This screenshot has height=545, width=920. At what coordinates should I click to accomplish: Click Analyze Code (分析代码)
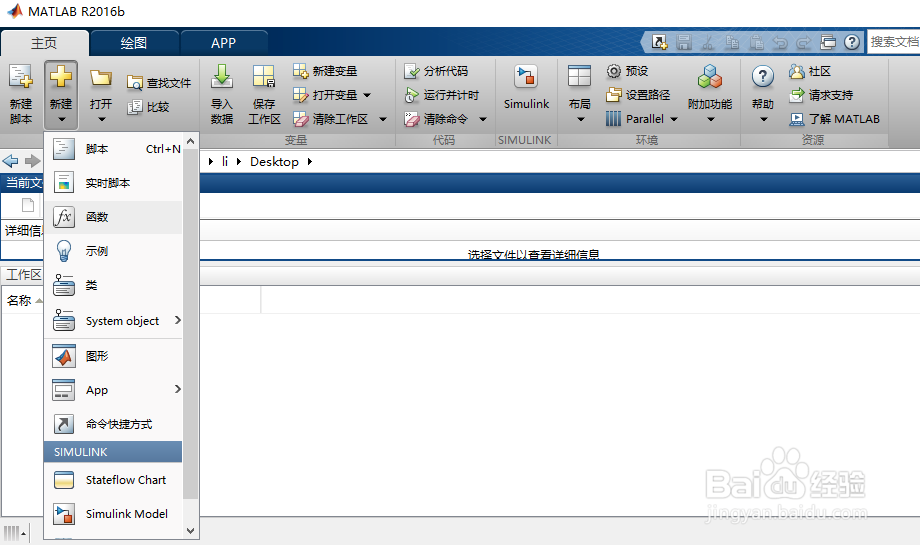tap(436, 71)
